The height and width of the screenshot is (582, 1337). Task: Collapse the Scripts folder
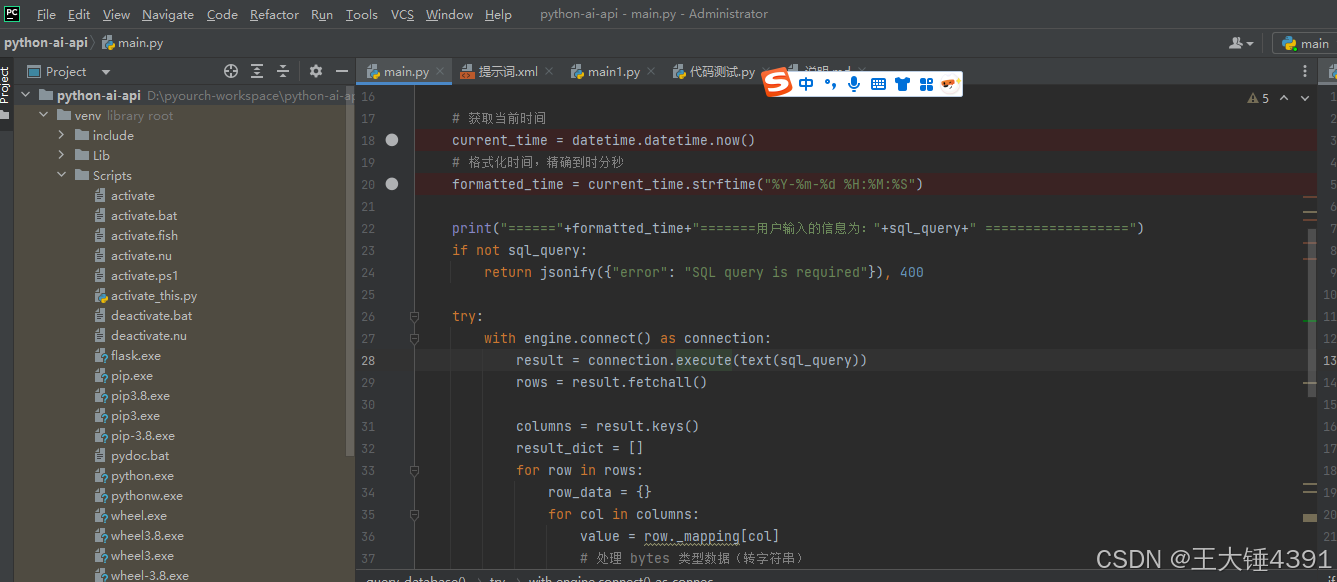click(60, 175)
